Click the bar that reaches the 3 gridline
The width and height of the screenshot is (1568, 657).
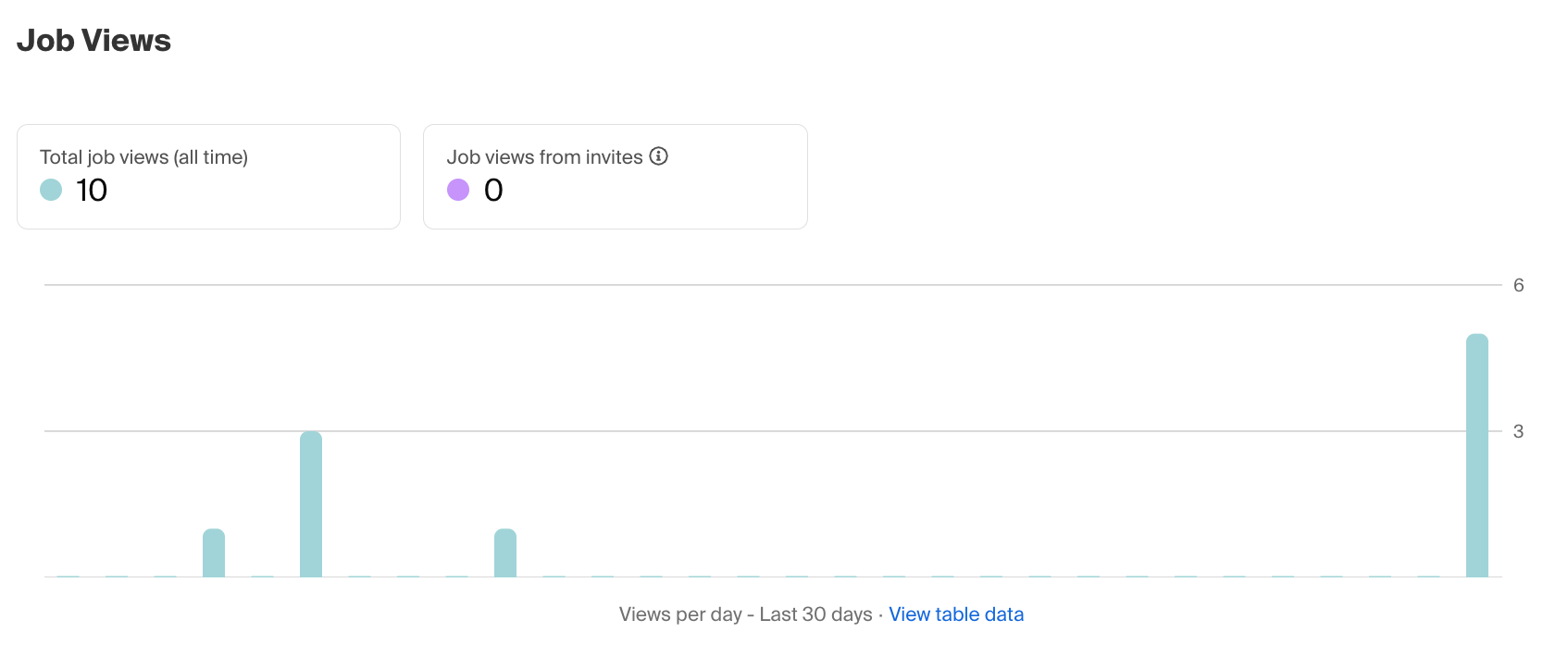click(x=311, y=504)
